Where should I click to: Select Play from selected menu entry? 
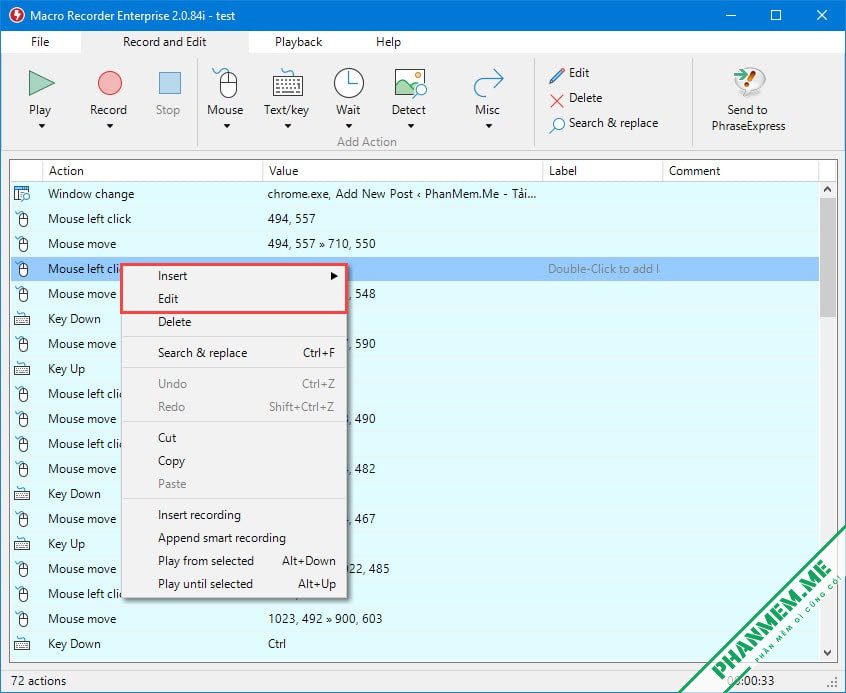[234, 561]
